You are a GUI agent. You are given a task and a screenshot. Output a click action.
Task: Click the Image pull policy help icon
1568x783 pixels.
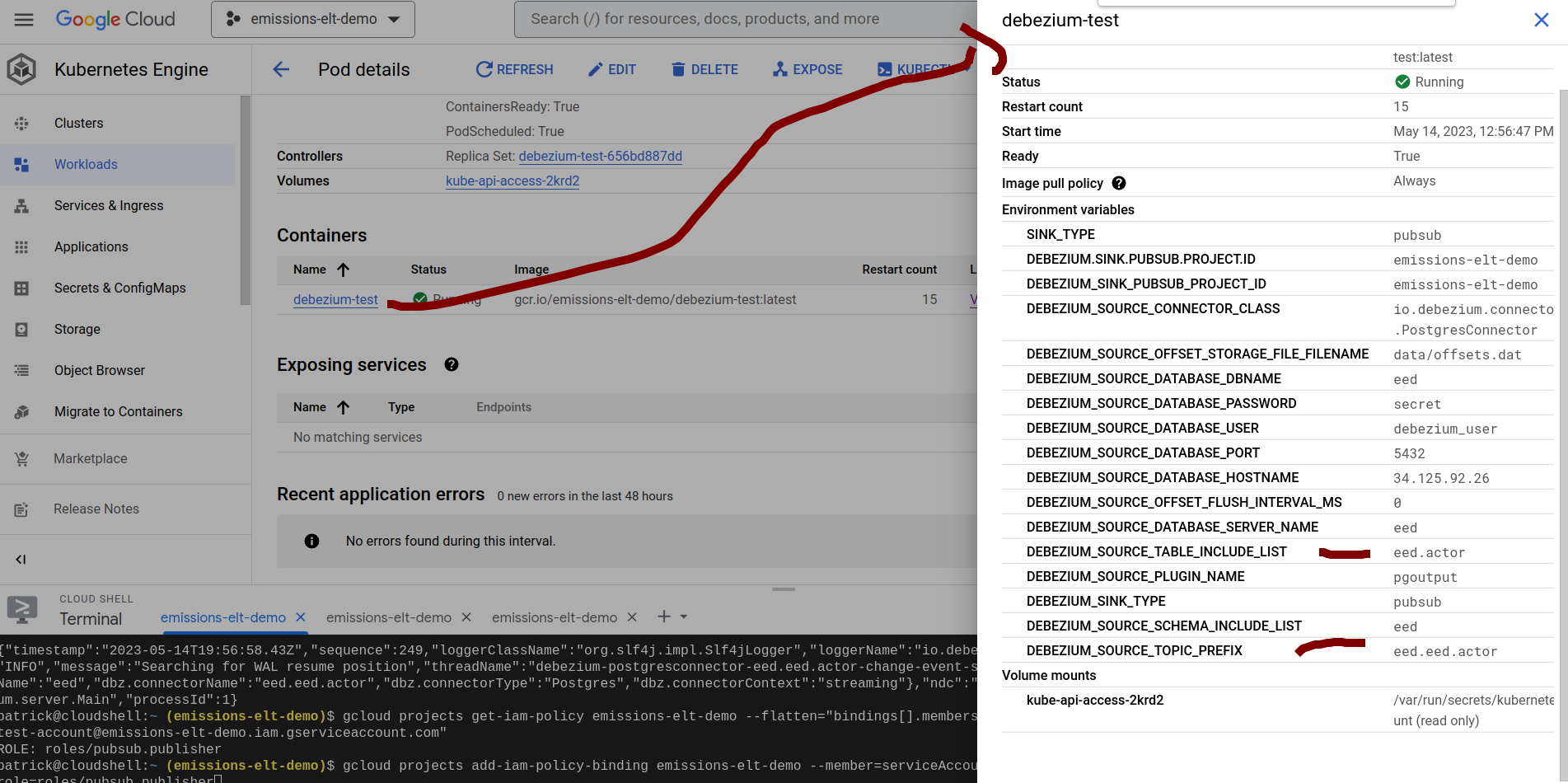(x=1119, y=183)
